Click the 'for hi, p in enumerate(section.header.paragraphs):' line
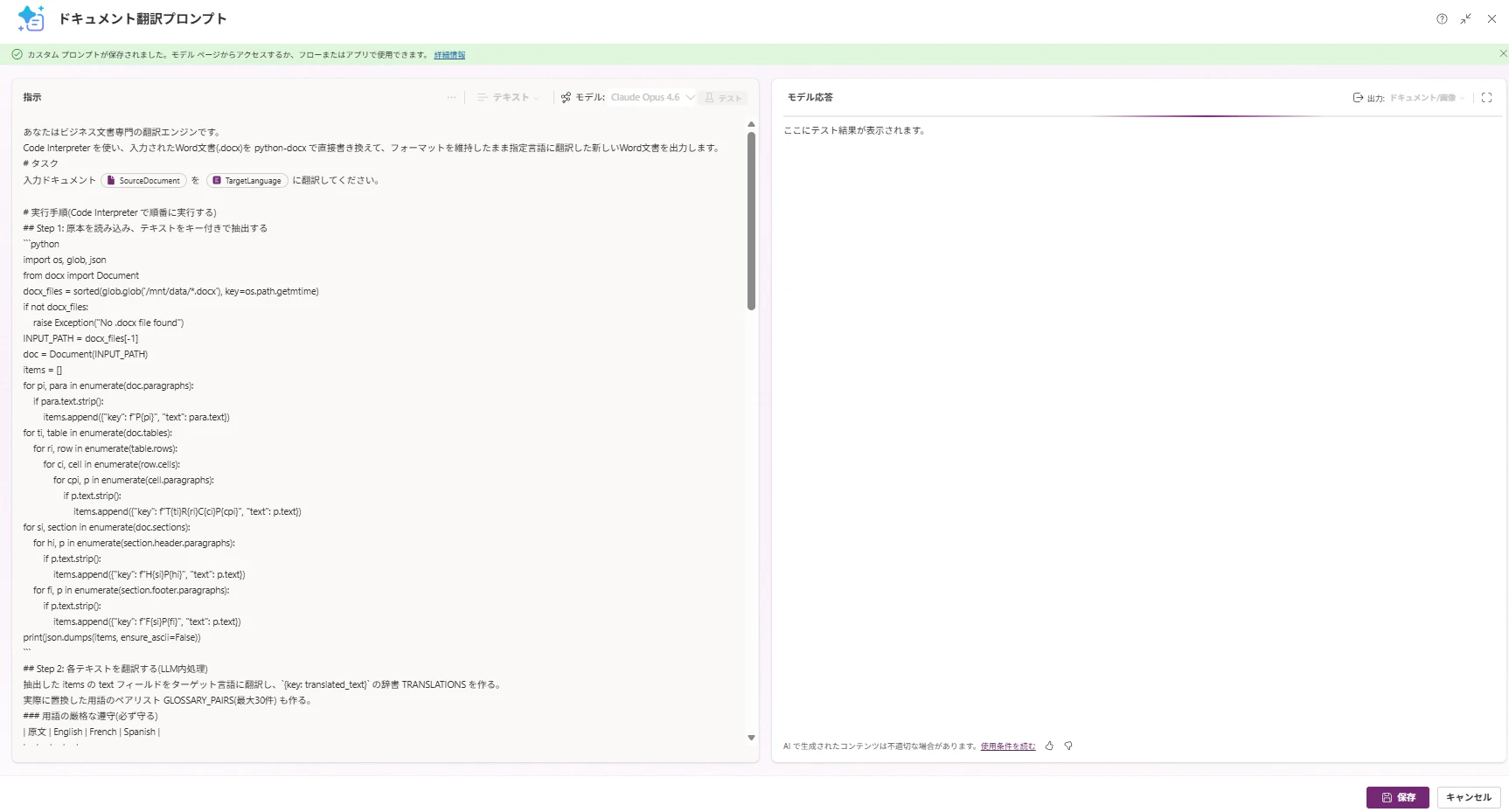Image resolution: width=1509 pixels, height=812 pixels. coord(134,543)
